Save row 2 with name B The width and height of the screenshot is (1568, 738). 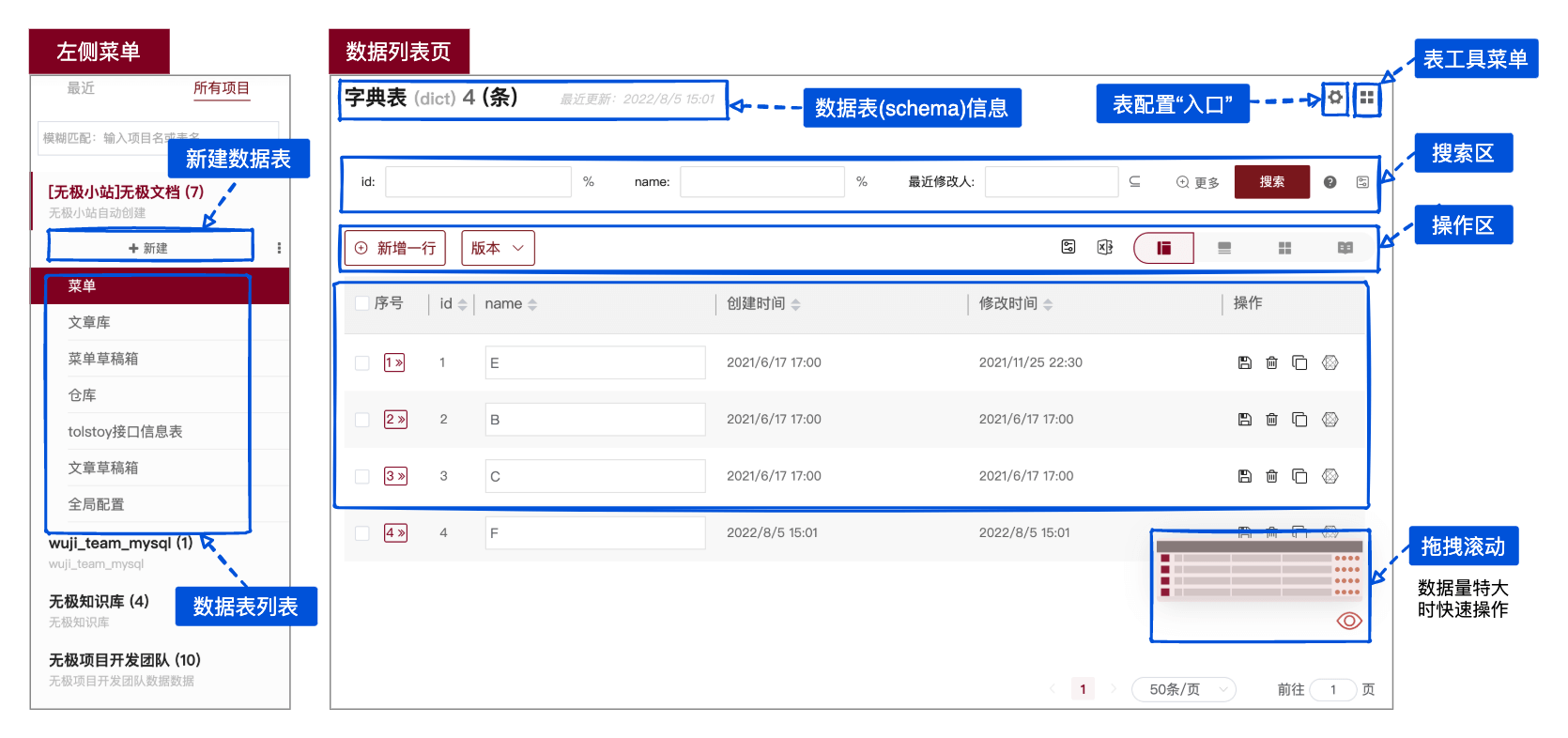coord(1244,420)
